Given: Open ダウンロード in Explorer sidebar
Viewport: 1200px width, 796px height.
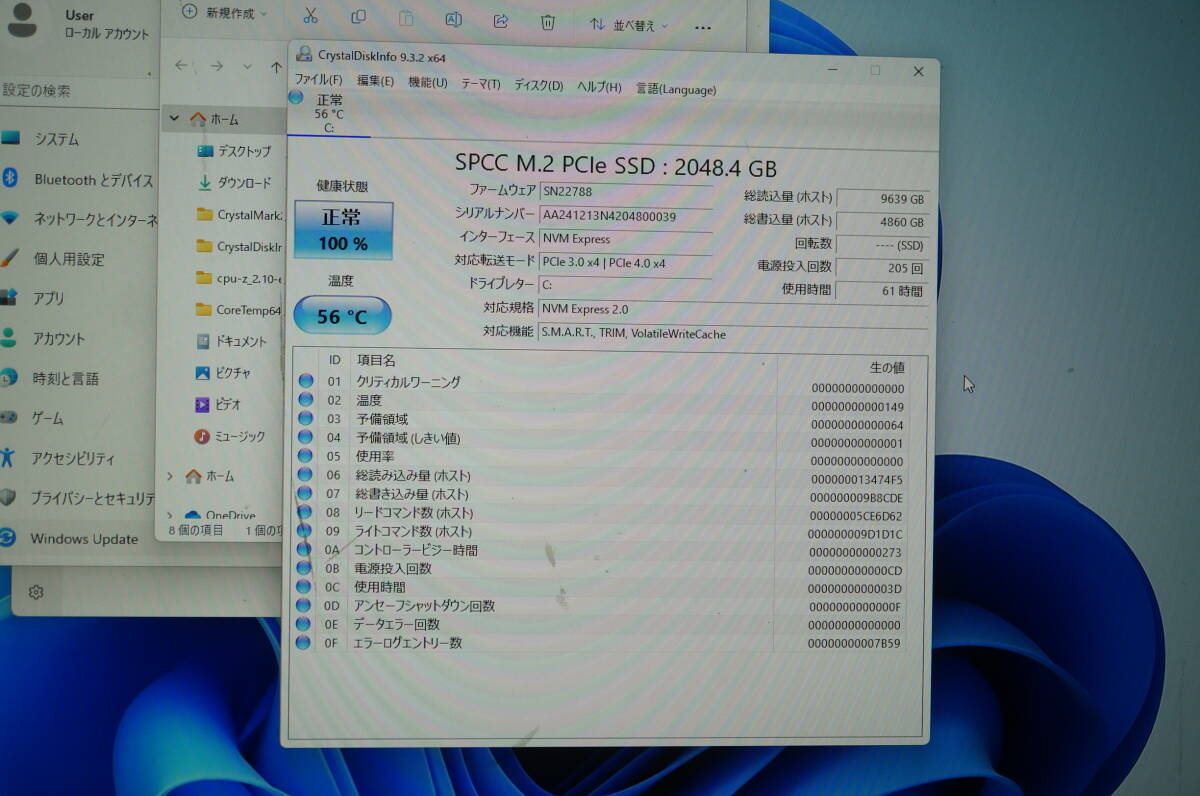Looking at the screenshot, I should pyautogui.click(x=233, y=183).
